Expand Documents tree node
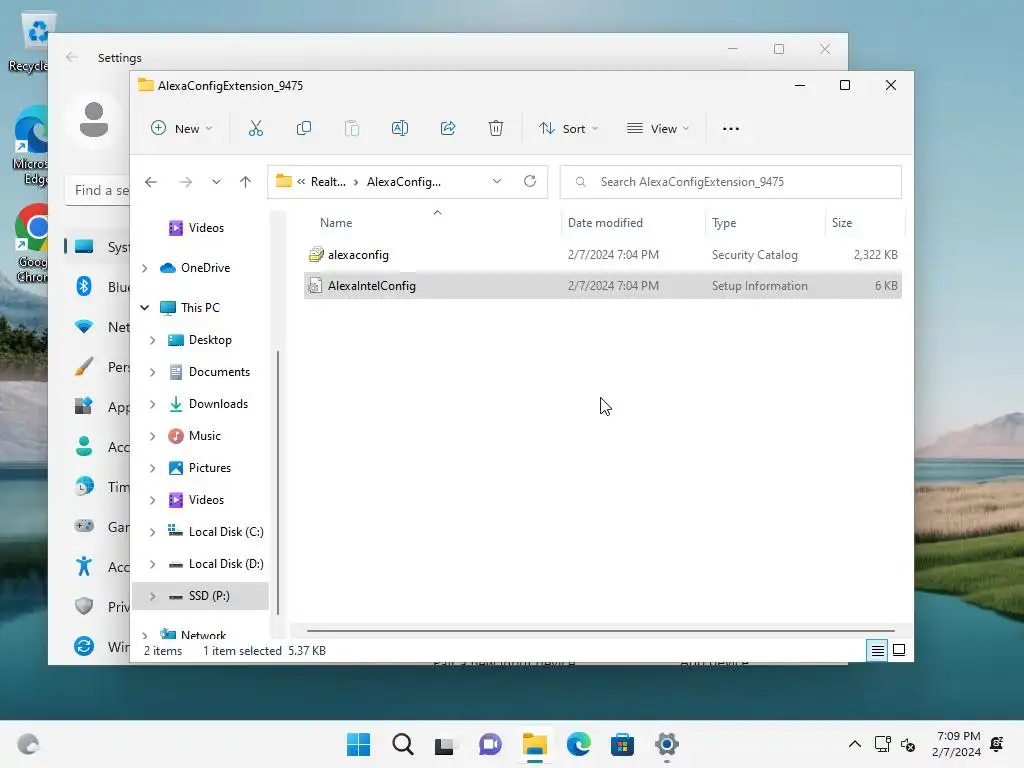 [152, 372]
